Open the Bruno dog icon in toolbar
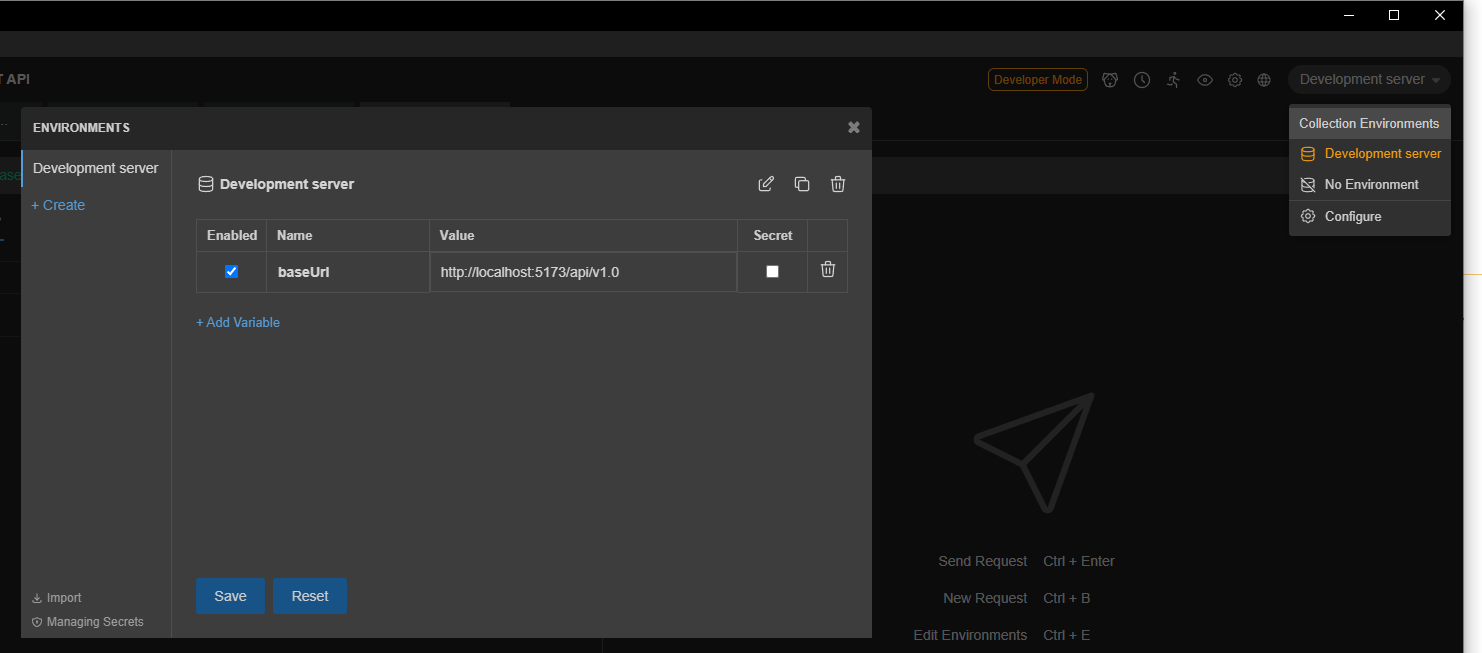This screenshot has width=1482, height=653. point(1110,80)
